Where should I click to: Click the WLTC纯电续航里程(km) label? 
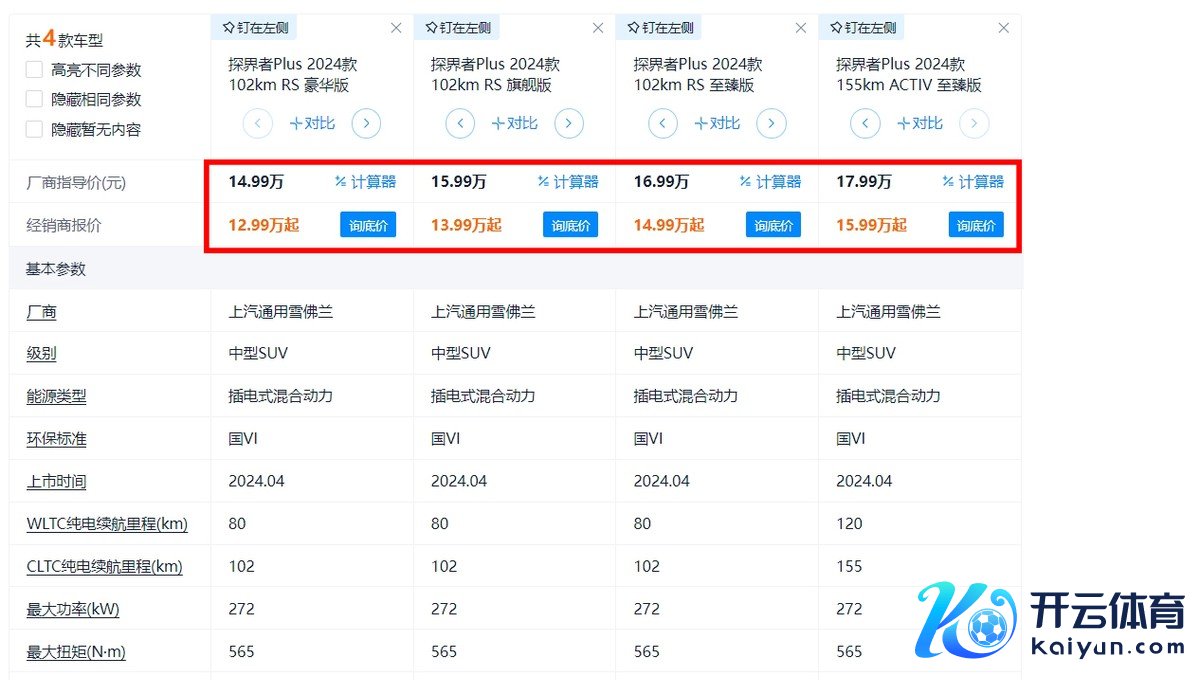pyautogui.click(x=106, y=524)
